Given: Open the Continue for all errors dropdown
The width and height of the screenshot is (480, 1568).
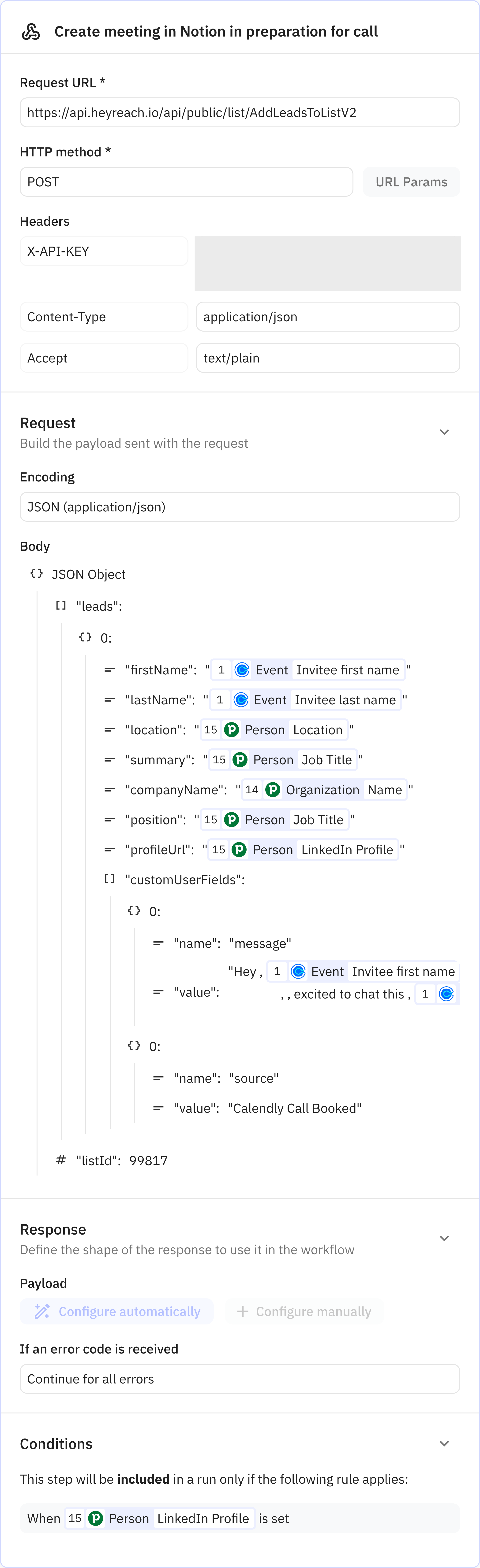Looking at the screenshot, I should pos(239,1379).
